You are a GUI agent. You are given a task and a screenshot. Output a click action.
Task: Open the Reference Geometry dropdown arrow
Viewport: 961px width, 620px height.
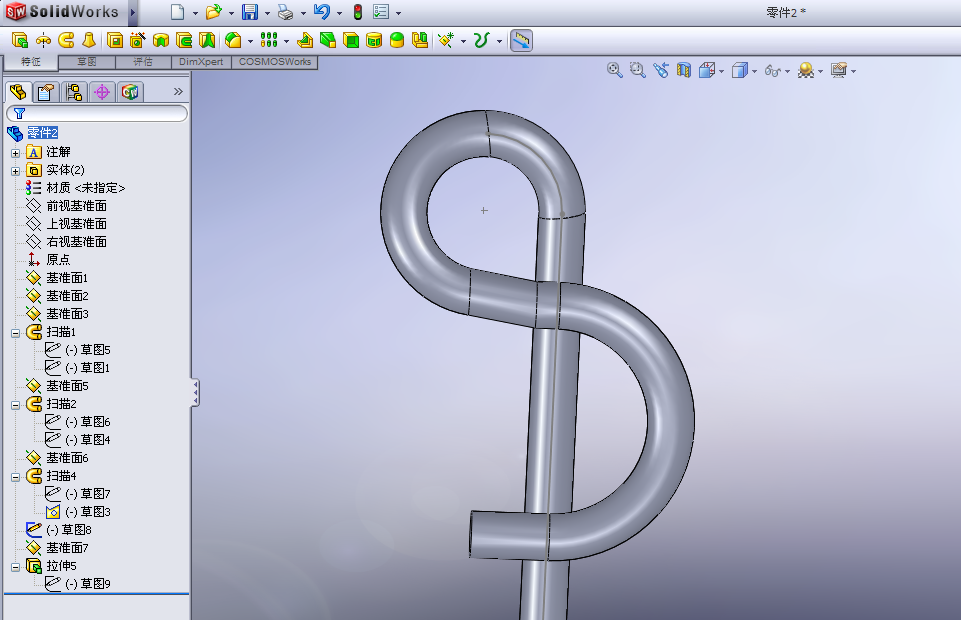463,41
